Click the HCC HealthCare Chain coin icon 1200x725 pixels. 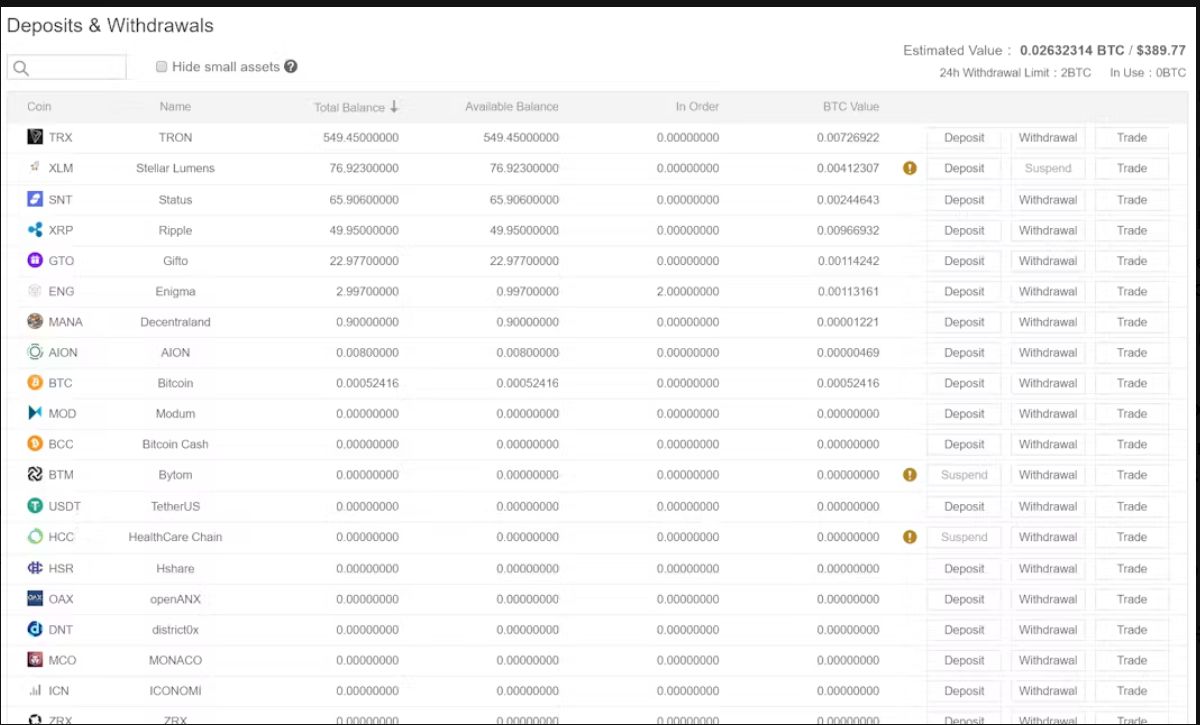[x=35, y=537]
